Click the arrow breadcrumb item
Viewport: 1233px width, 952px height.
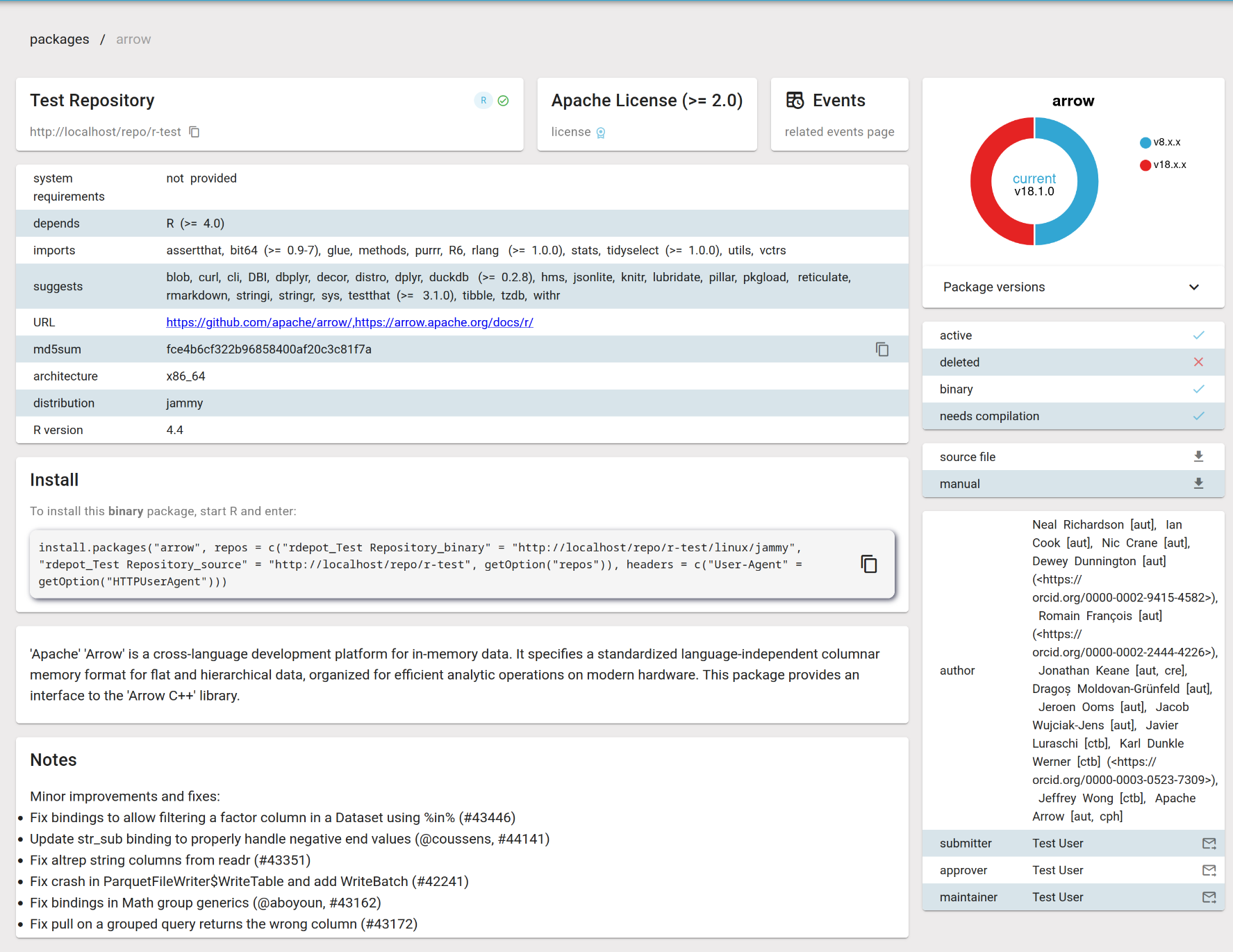pos(133,40)
